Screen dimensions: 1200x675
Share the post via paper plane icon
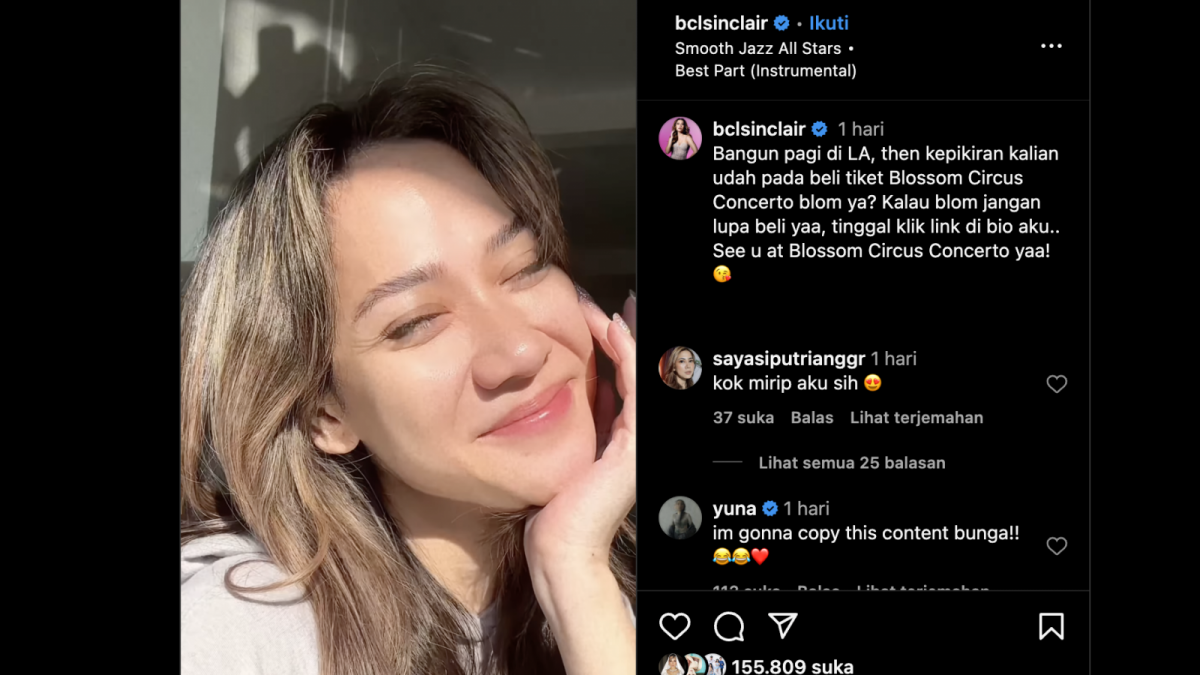coord(782,626)
